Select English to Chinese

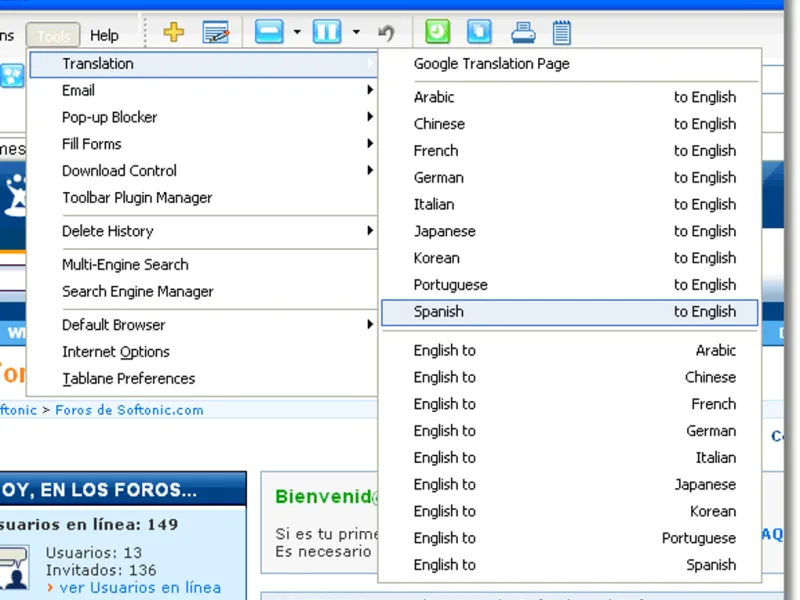569,377
